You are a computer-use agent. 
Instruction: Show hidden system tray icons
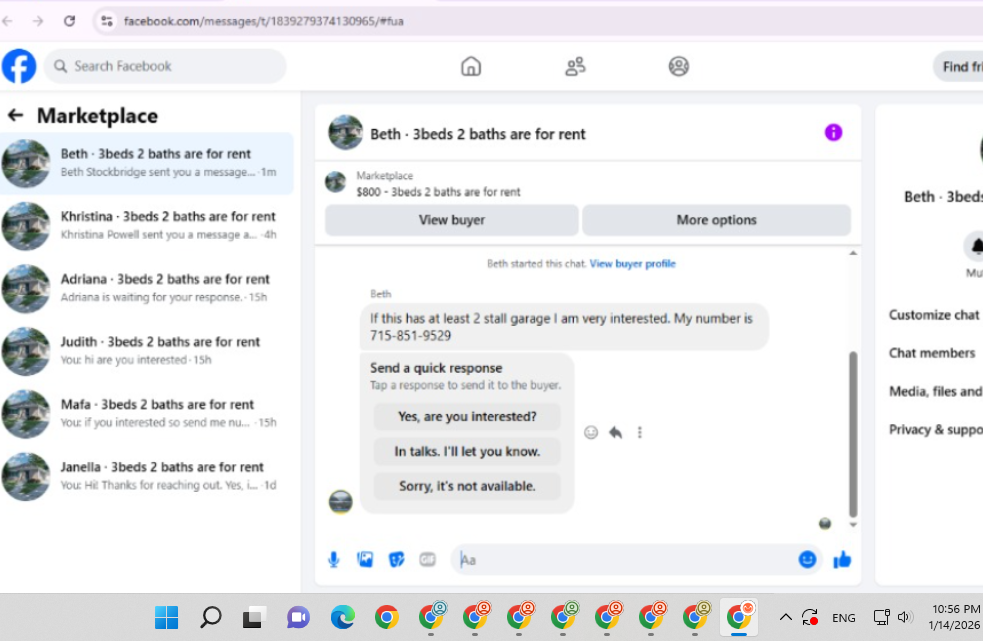coord(786,618)
